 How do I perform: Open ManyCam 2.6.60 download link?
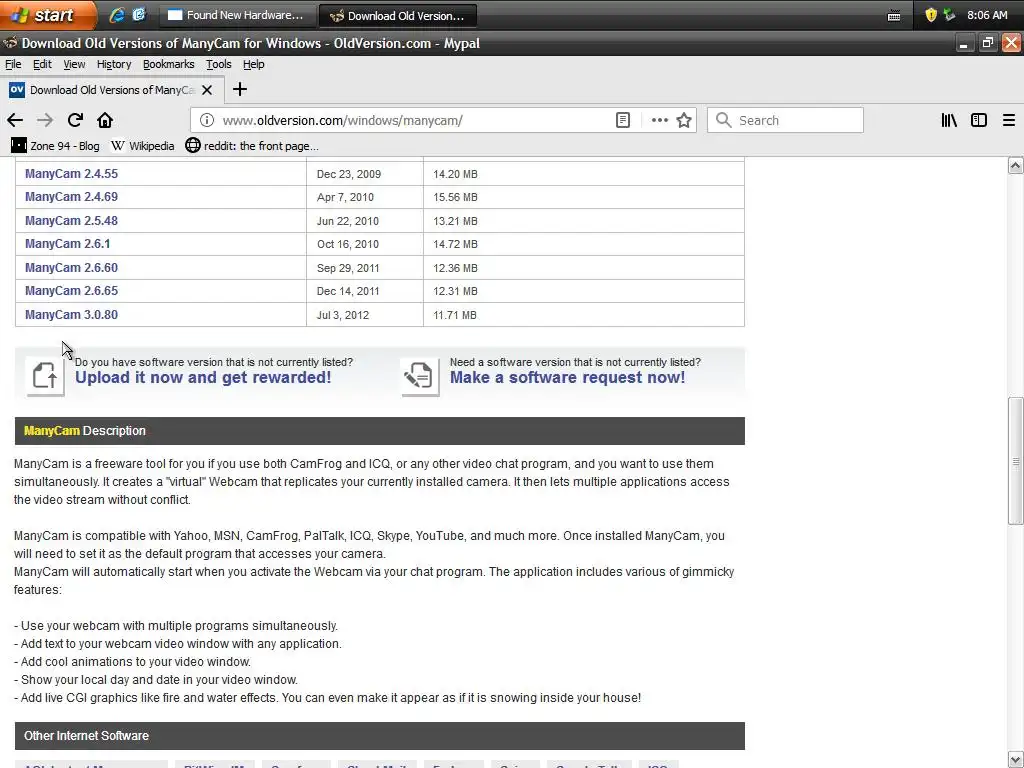[x=71, y=268]
